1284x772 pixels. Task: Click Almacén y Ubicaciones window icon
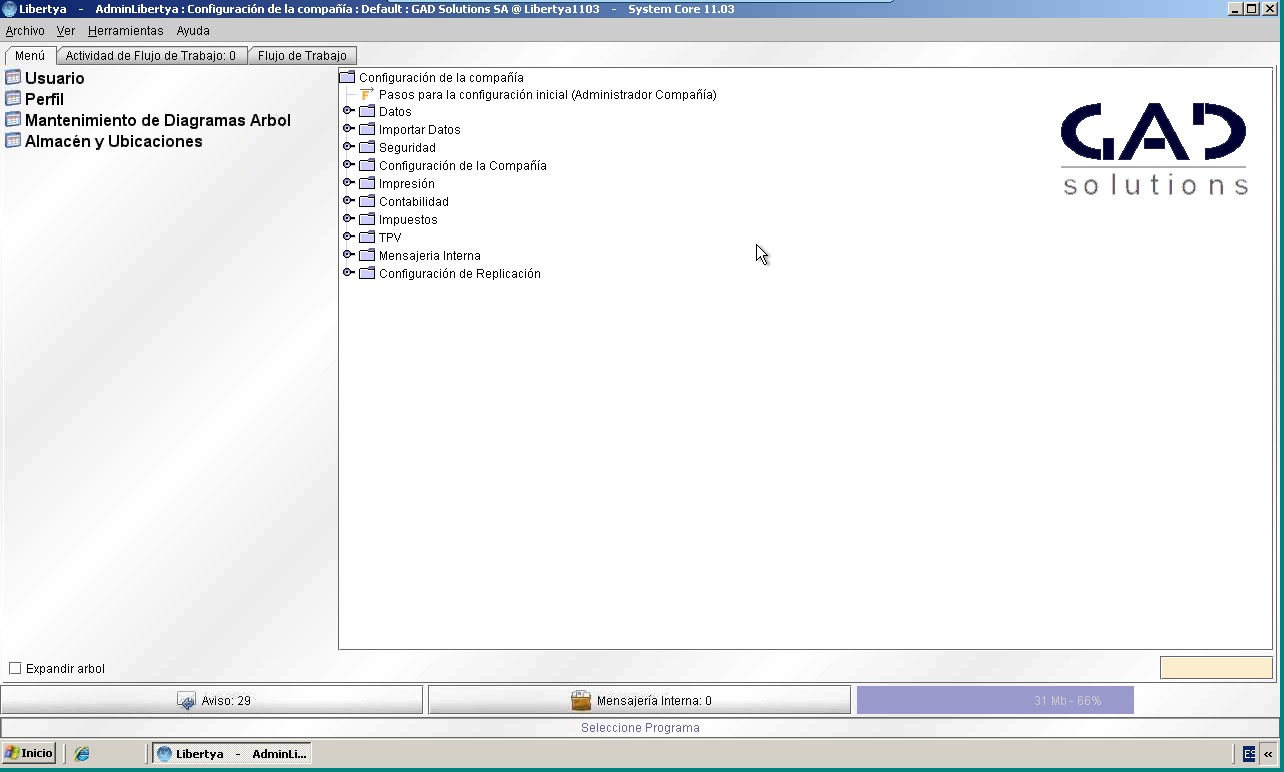tap(13, 141)
